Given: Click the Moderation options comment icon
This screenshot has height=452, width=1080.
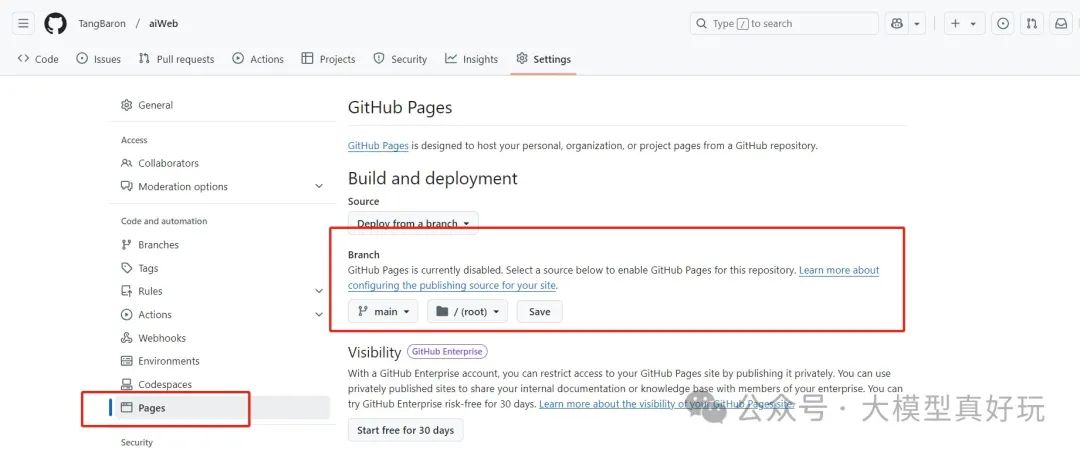Looking at the screenshot, I should click(x=127, y=187).
